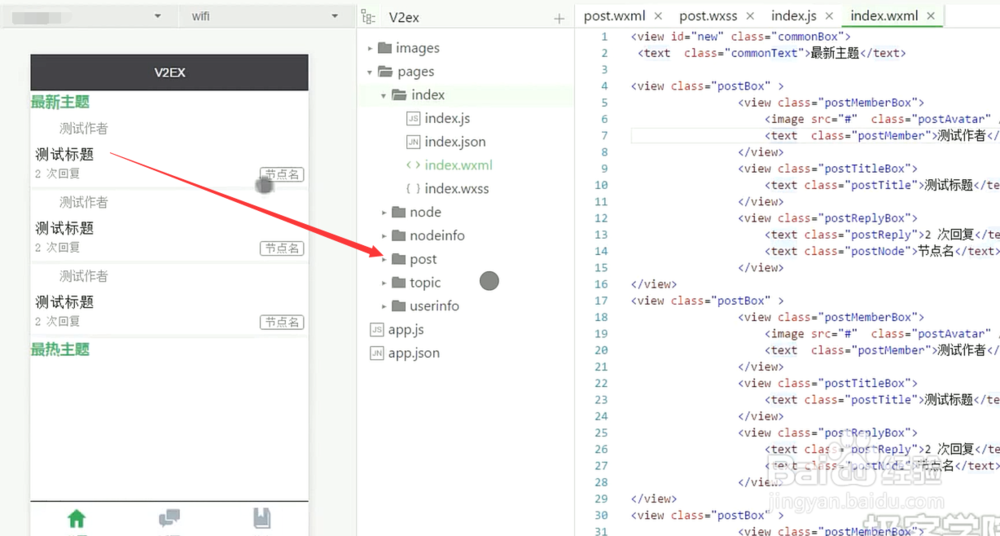This screenshot has height=536, width=1000.
Task: Switch to the index.wxml tab
Action: click(883, 16)
